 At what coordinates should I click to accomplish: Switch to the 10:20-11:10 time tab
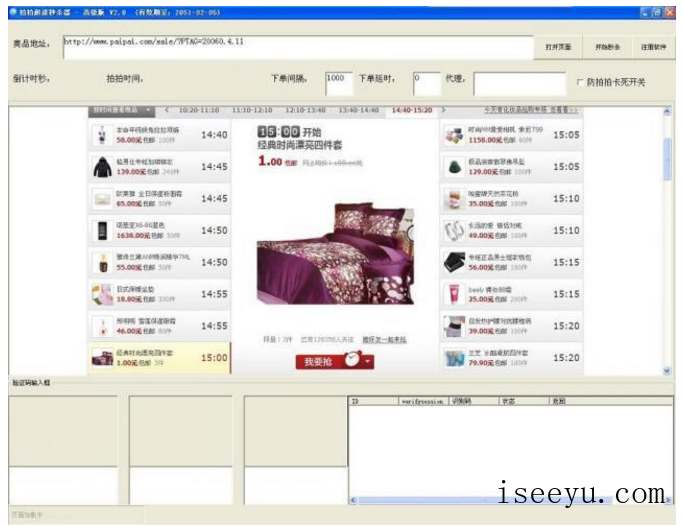pos(198,110)
